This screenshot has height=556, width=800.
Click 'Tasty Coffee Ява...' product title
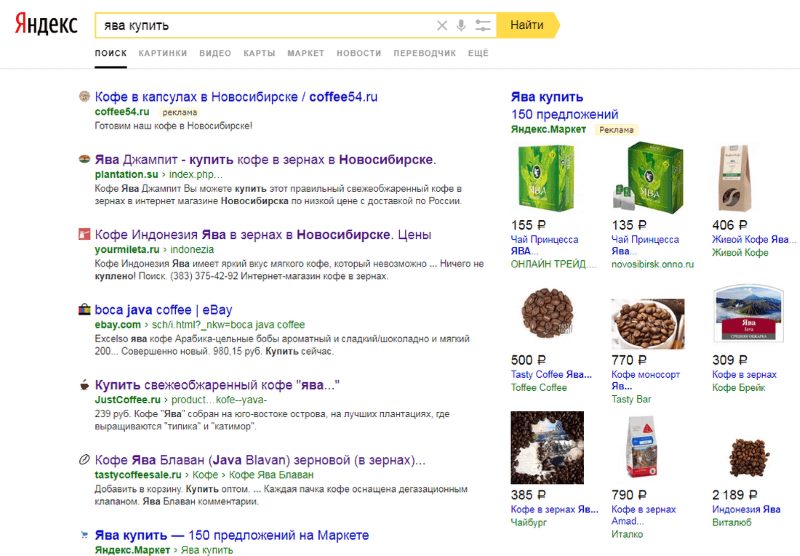click(551, 374)
